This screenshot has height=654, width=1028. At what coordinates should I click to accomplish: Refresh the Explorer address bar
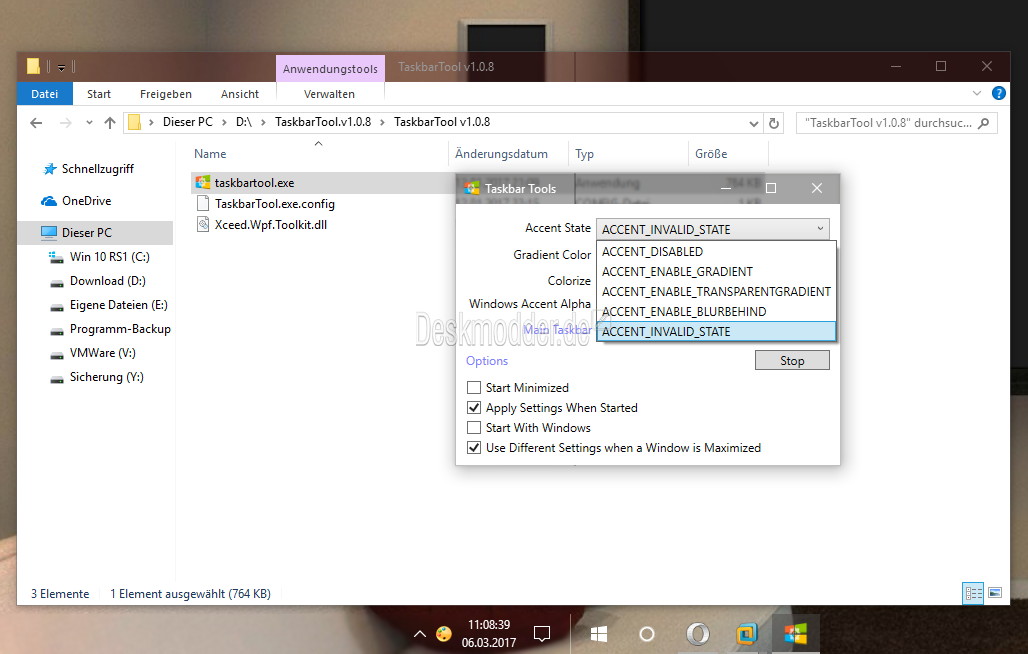[774, 123]
